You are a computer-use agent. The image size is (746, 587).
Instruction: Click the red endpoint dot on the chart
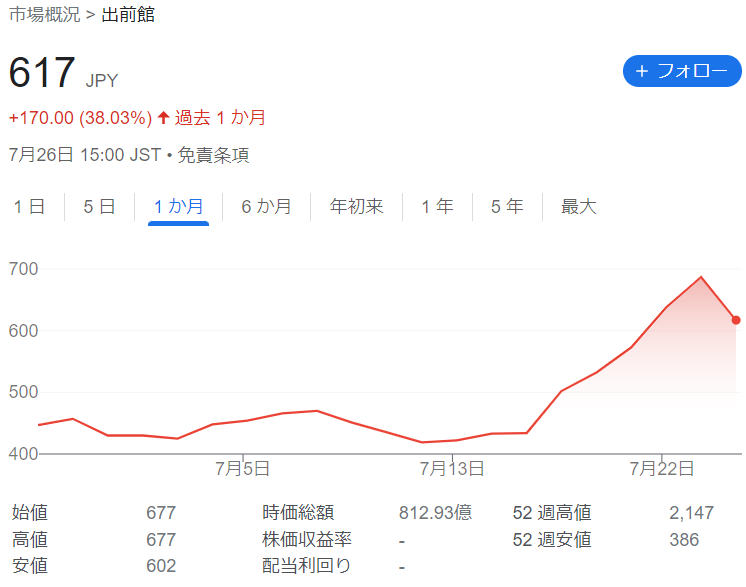[x=736, y=320]
